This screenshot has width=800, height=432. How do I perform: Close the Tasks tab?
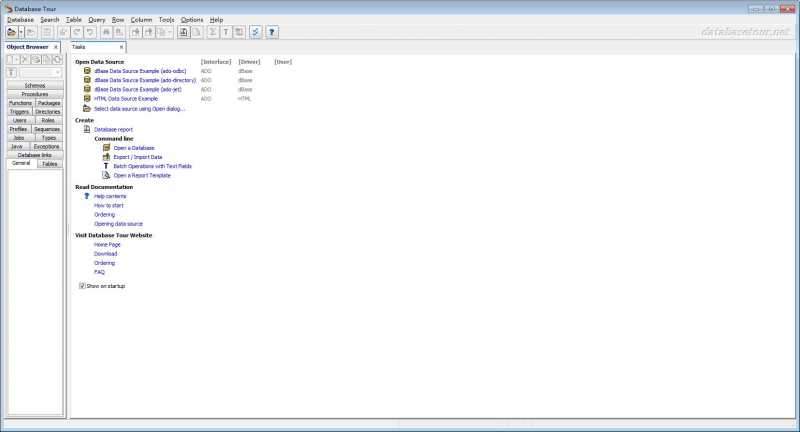tap(121, 47)
